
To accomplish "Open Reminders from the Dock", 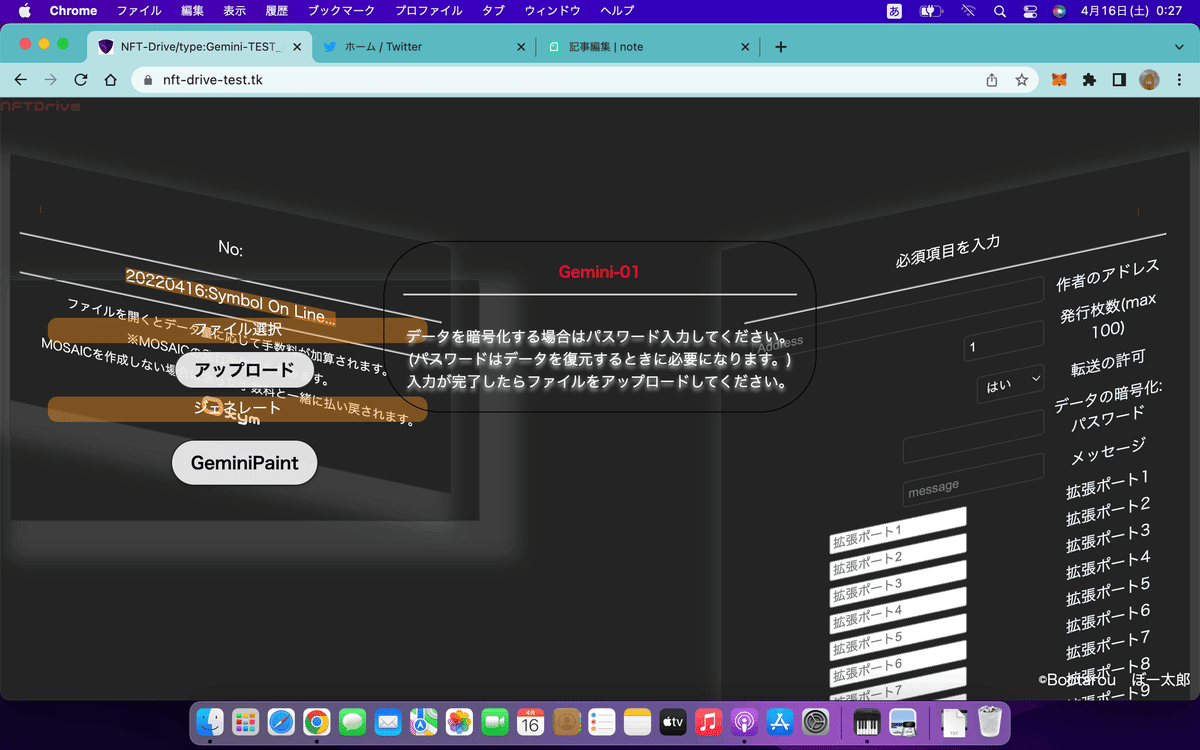I will coord(601,721).
